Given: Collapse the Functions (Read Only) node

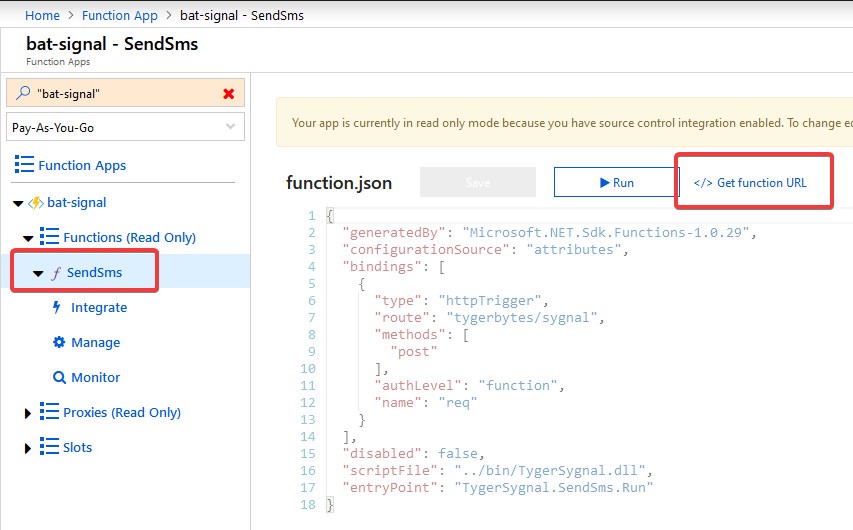Looking at the screenshot, I should point(28,238).
